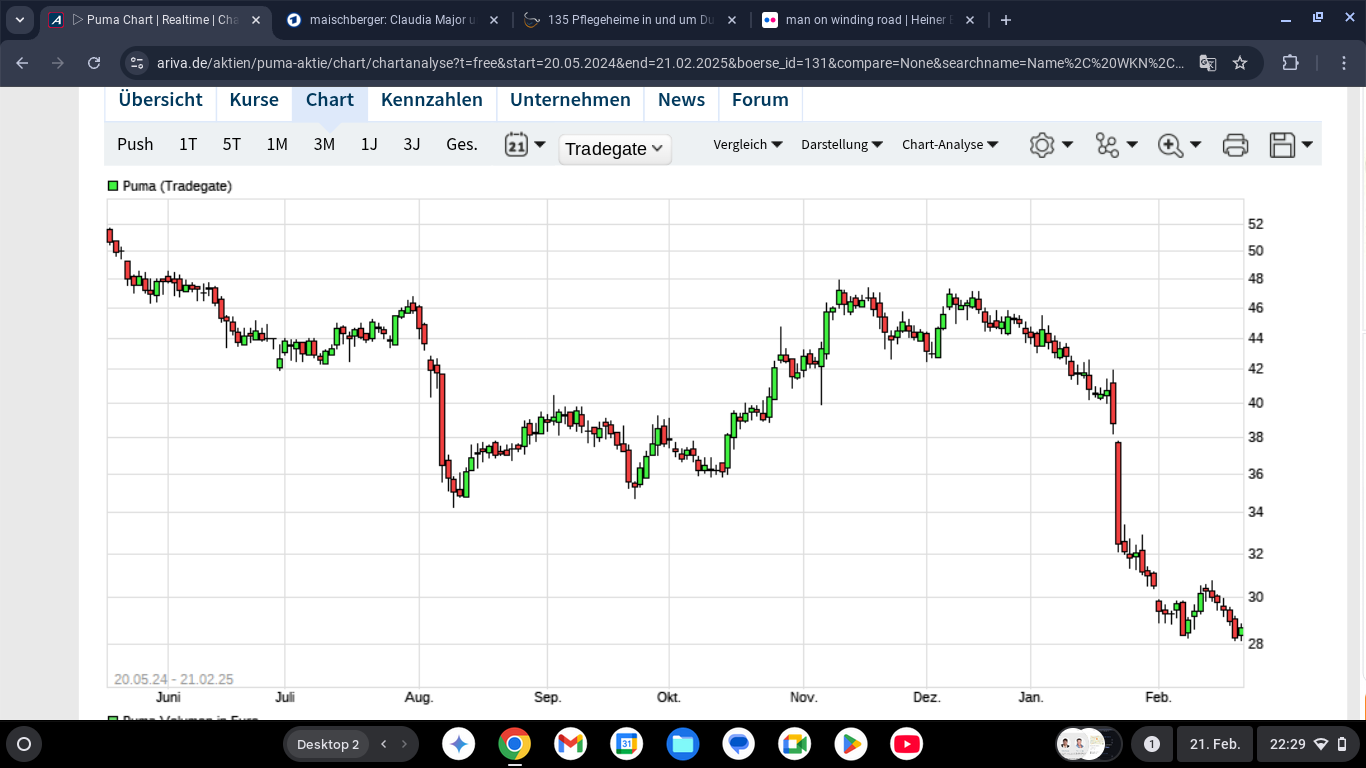Image resolution: width=1366 pixels, height=768 pixels.
Task: Close the Puma Chart browser tab
Action: [x=255, y=20]
